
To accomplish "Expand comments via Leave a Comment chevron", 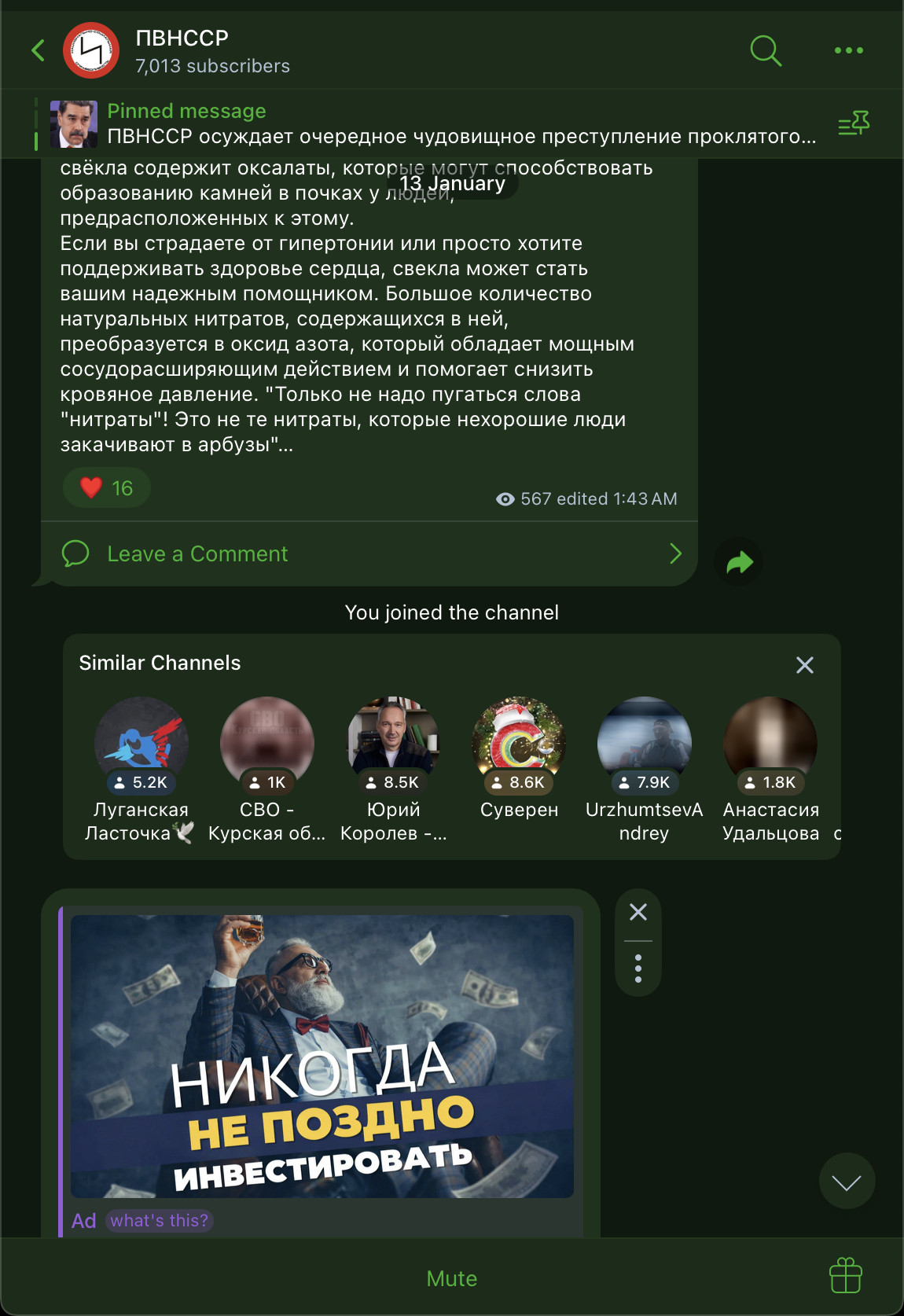I will pos(675,553).
